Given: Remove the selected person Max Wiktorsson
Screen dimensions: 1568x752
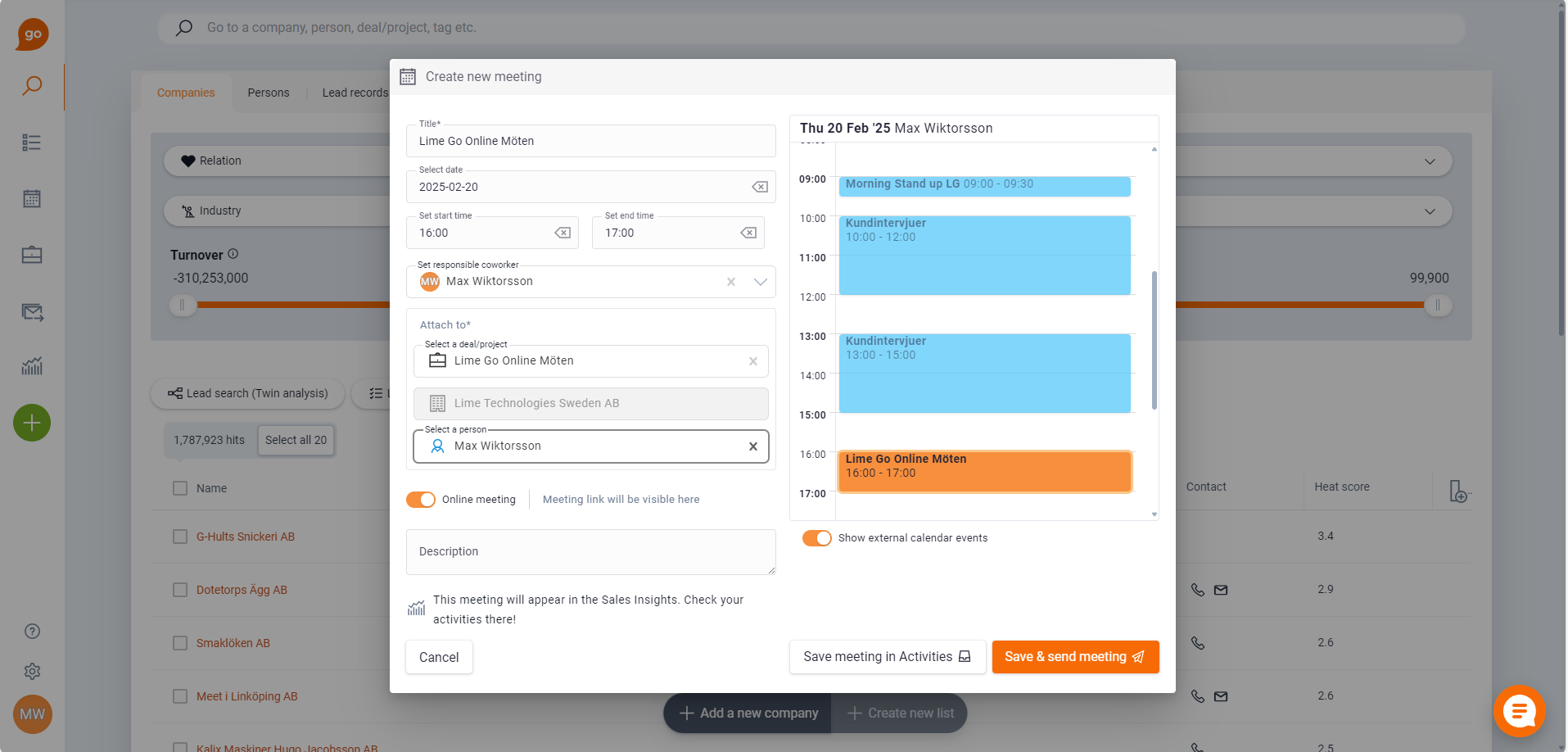Looking at the screenshot, I should (753, 446).
